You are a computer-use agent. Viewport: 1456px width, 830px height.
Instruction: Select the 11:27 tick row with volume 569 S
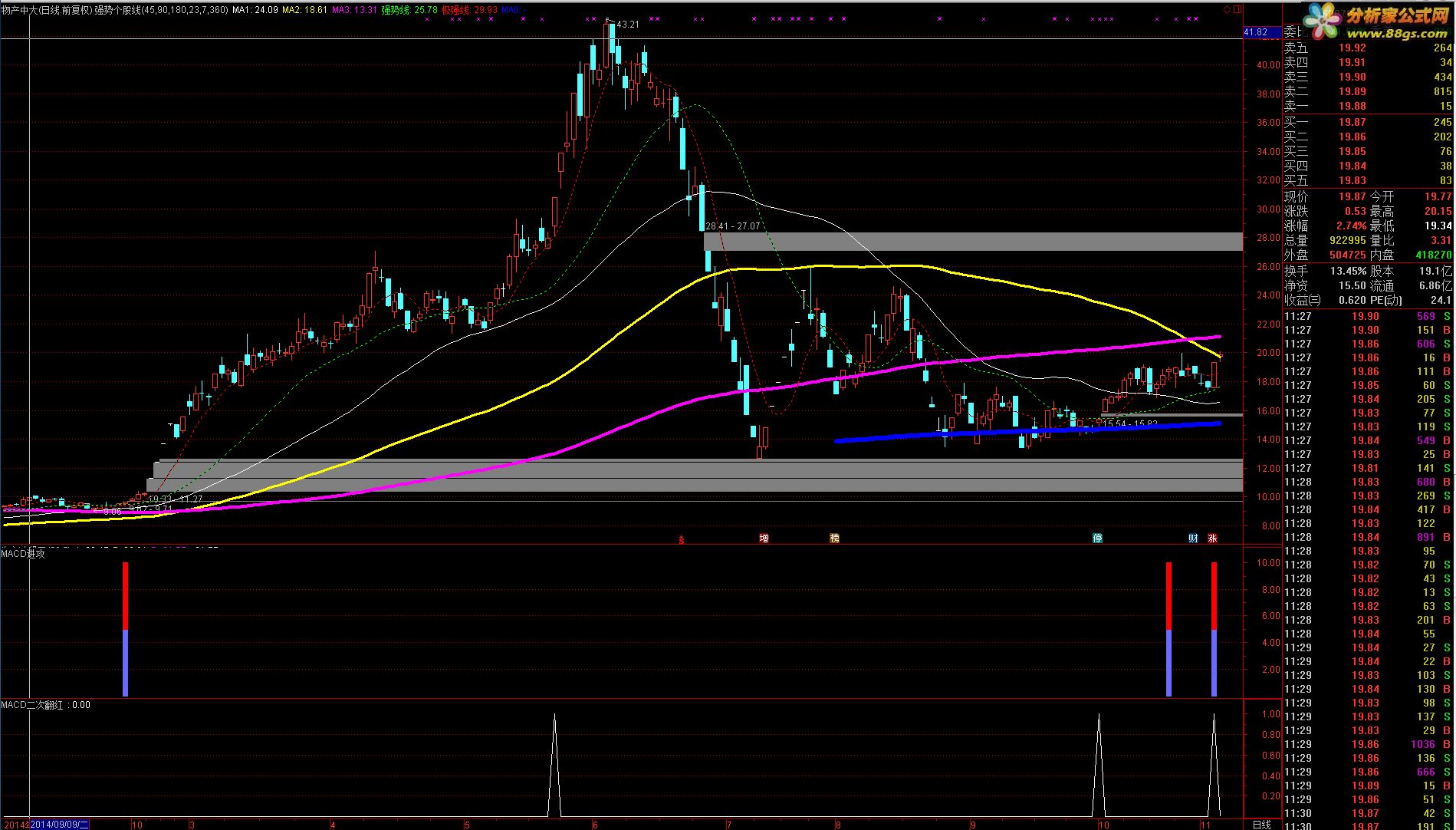pyautogui.click(x=1369, y=316)
